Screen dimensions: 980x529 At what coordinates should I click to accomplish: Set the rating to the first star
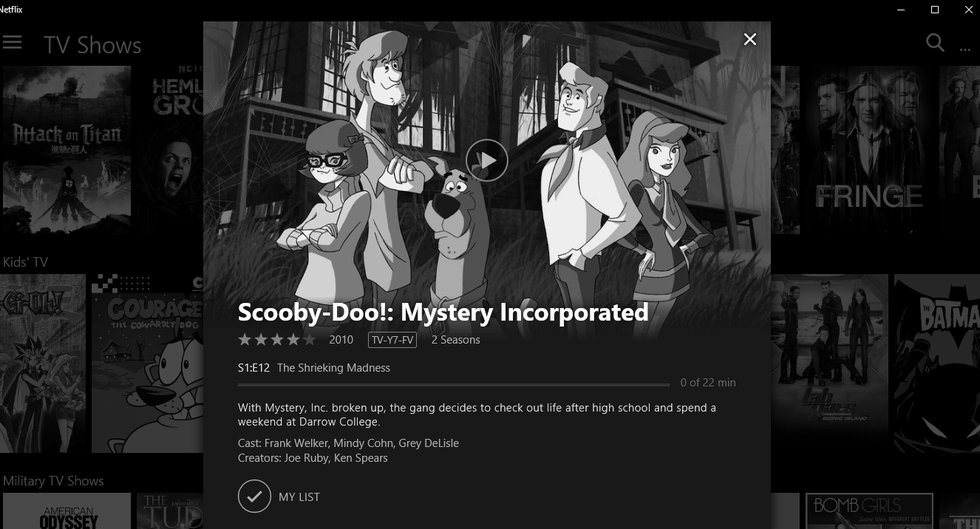click(244, 340)
